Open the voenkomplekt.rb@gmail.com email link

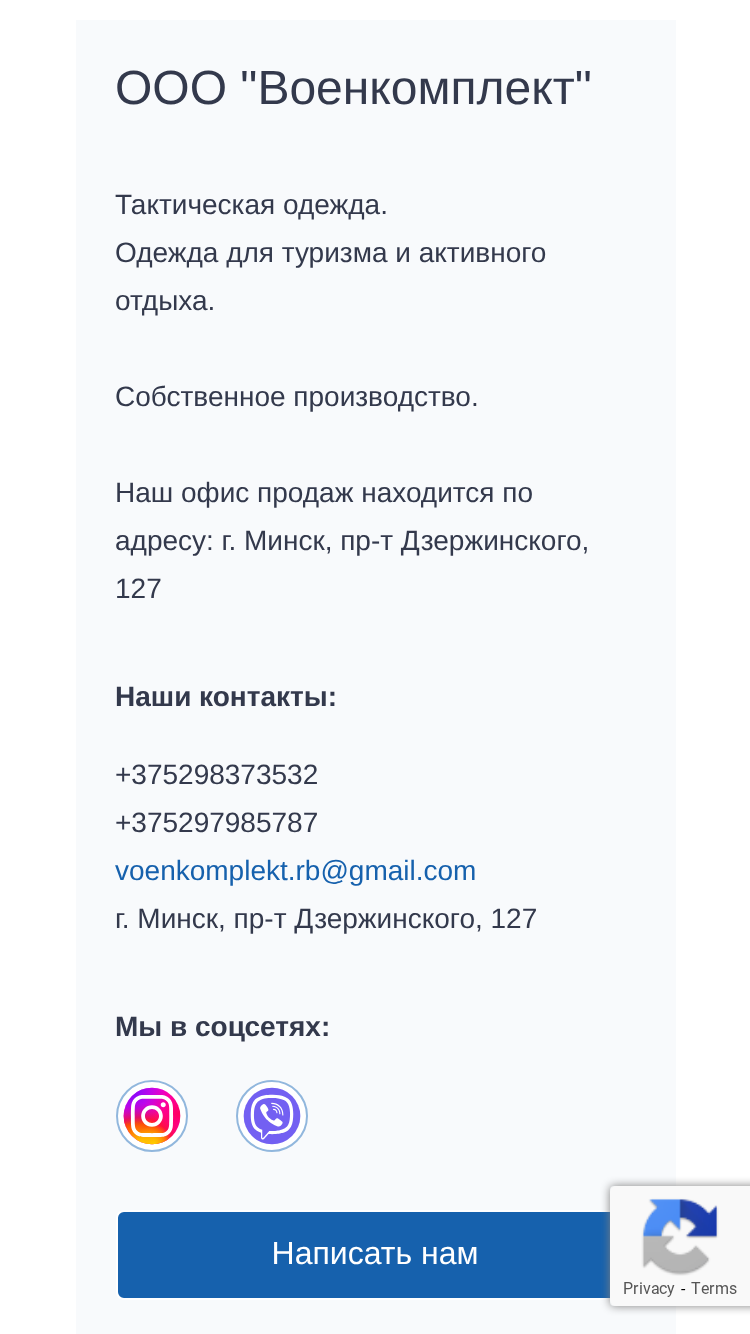pos(295,871)
